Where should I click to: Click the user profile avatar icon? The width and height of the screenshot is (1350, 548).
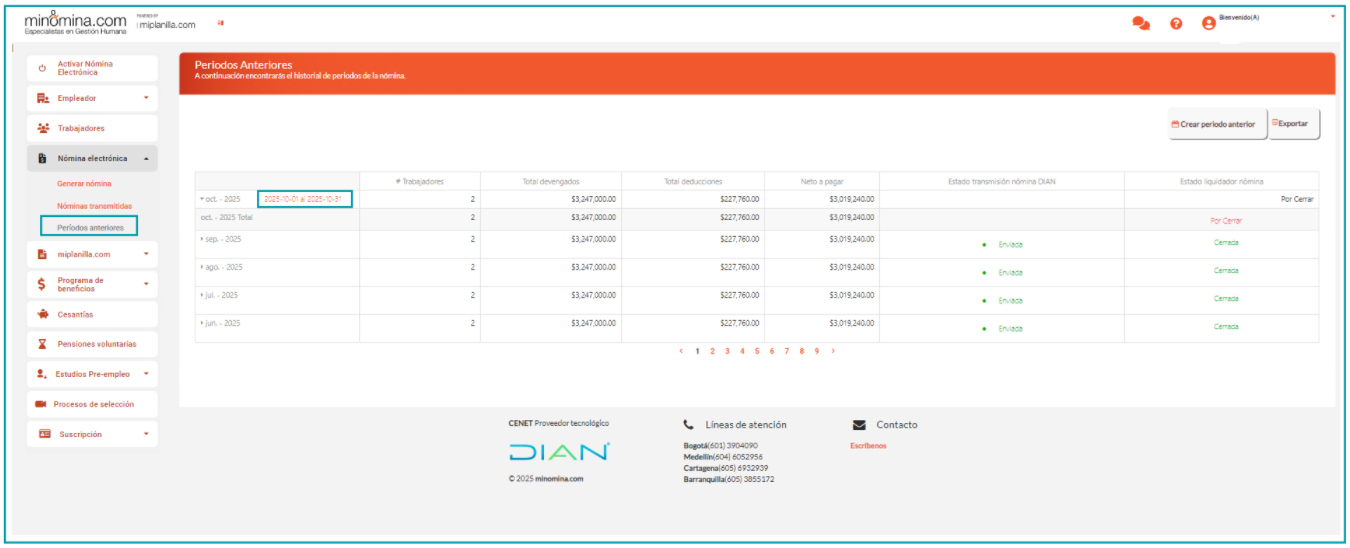1208,24
